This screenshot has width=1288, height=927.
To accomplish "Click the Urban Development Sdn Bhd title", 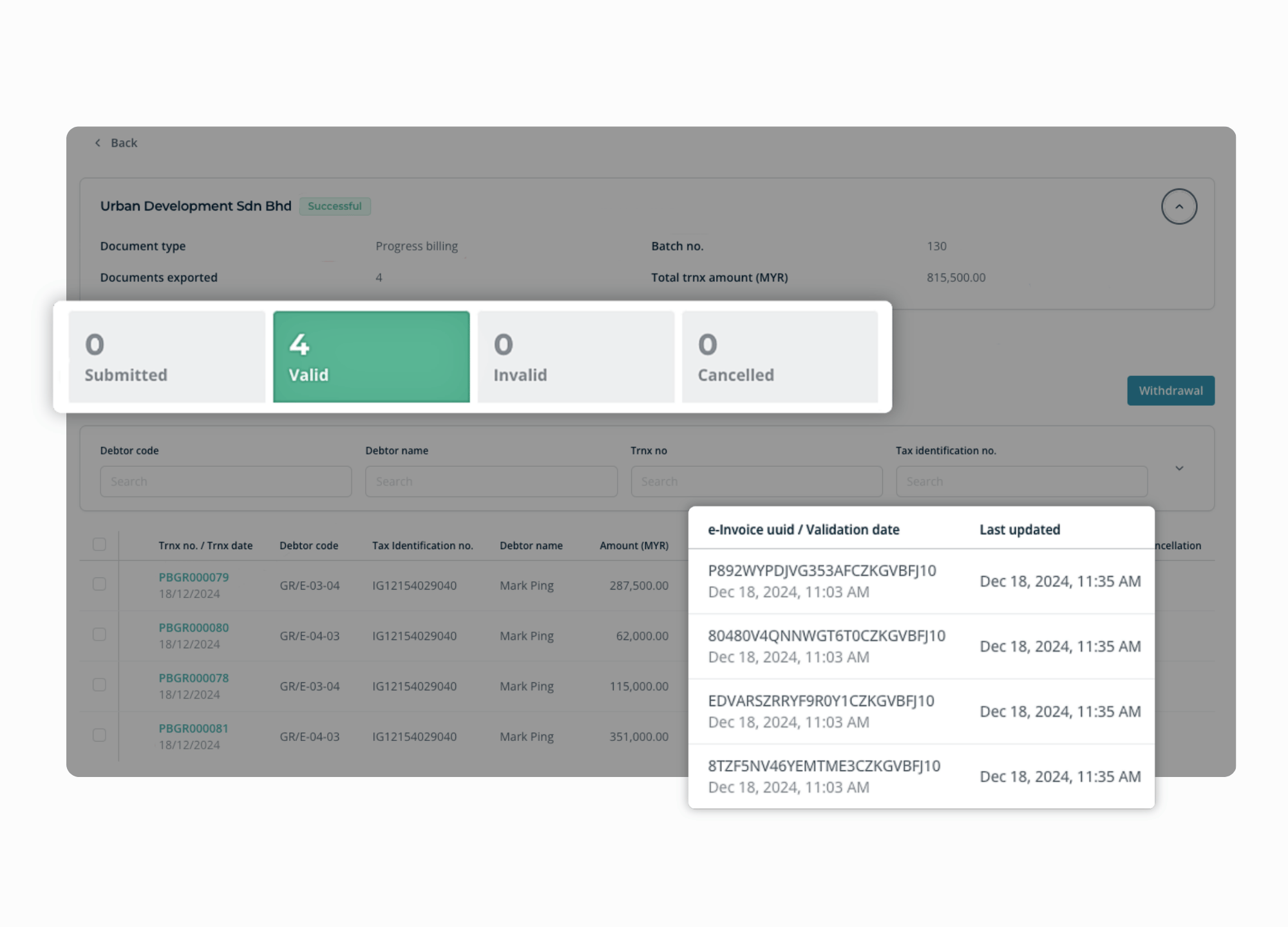I will click(x=196, y=206).
